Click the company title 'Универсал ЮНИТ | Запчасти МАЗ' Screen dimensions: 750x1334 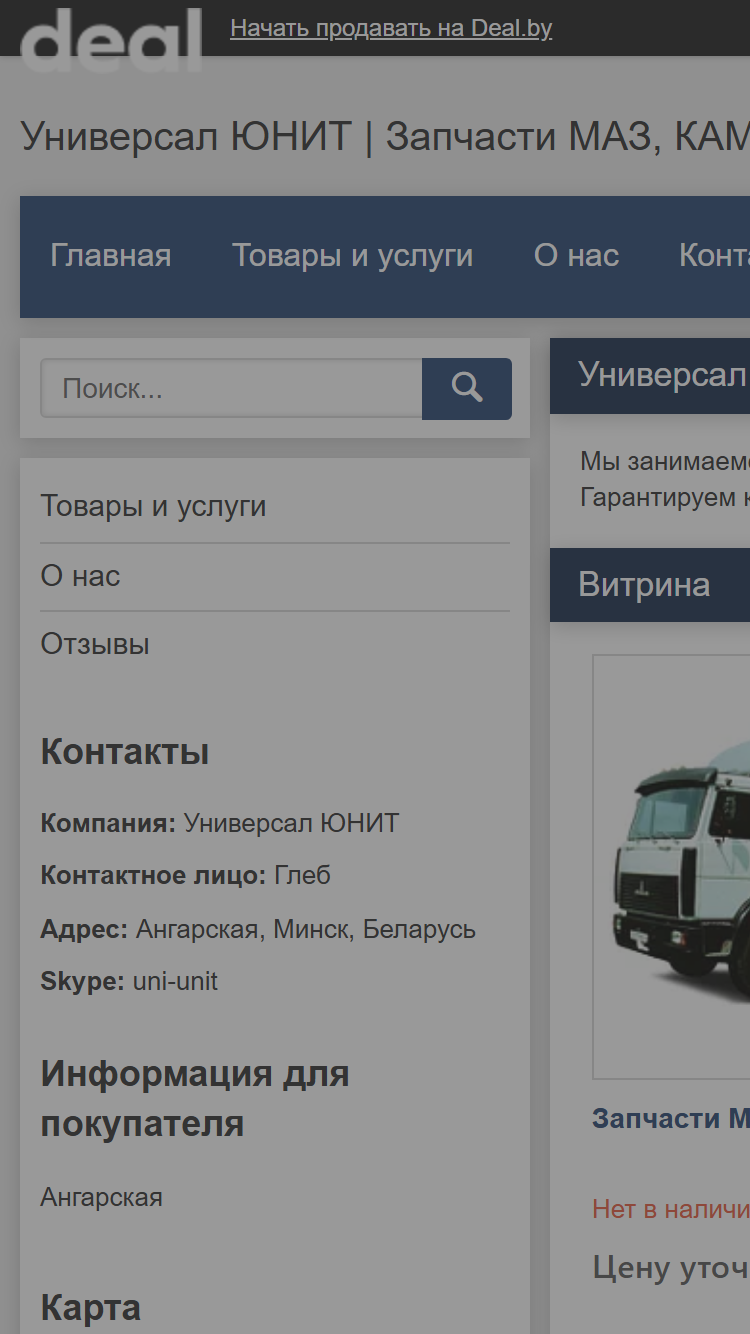[x=385, y=136]
